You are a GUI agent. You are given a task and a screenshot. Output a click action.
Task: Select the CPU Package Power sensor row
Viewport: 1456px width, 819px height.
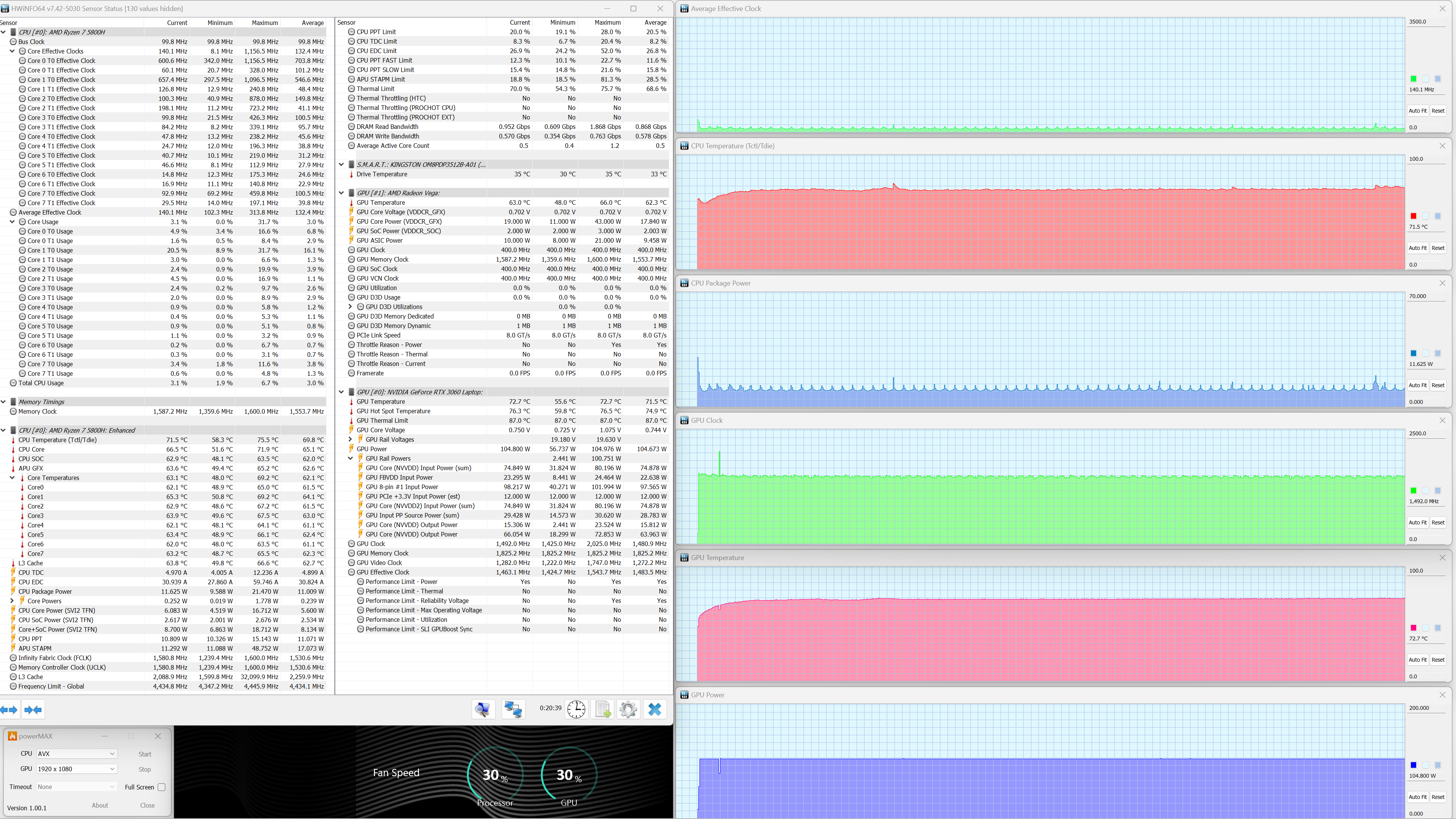point(45,591)
